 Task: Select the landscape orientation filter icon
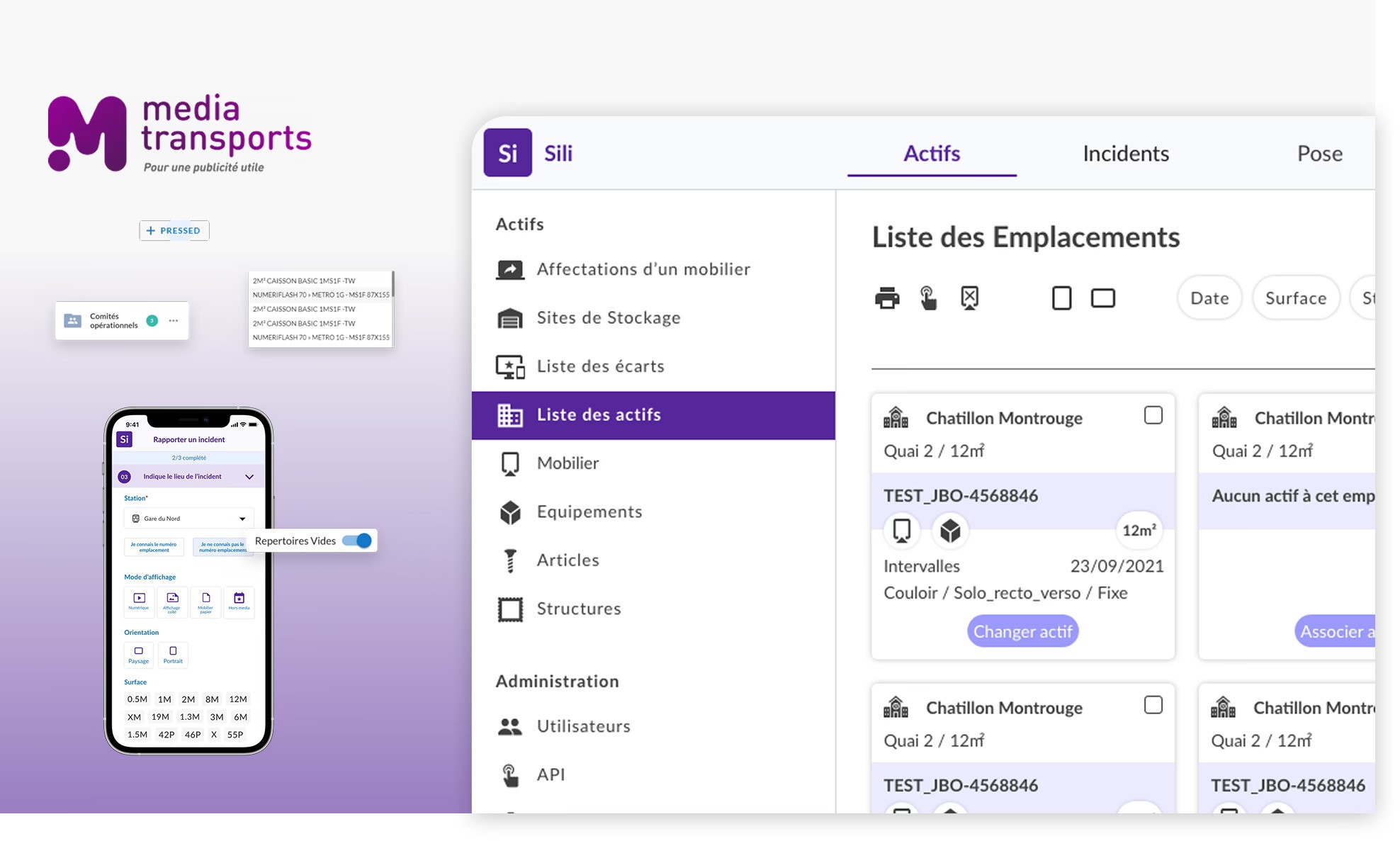click(1102, 298)
